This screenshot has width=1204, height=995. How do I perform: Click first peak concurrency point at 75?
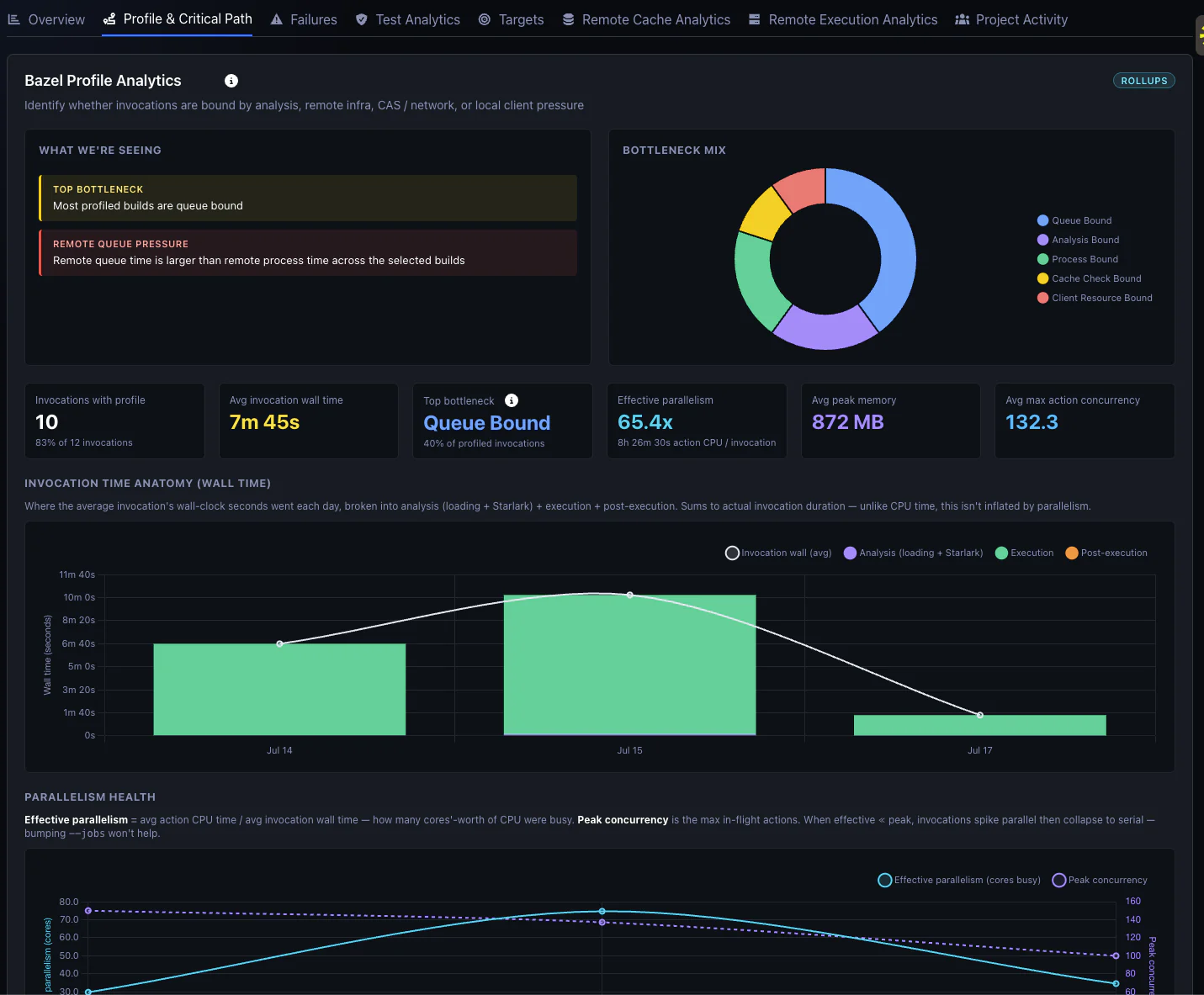coord(88,911)
